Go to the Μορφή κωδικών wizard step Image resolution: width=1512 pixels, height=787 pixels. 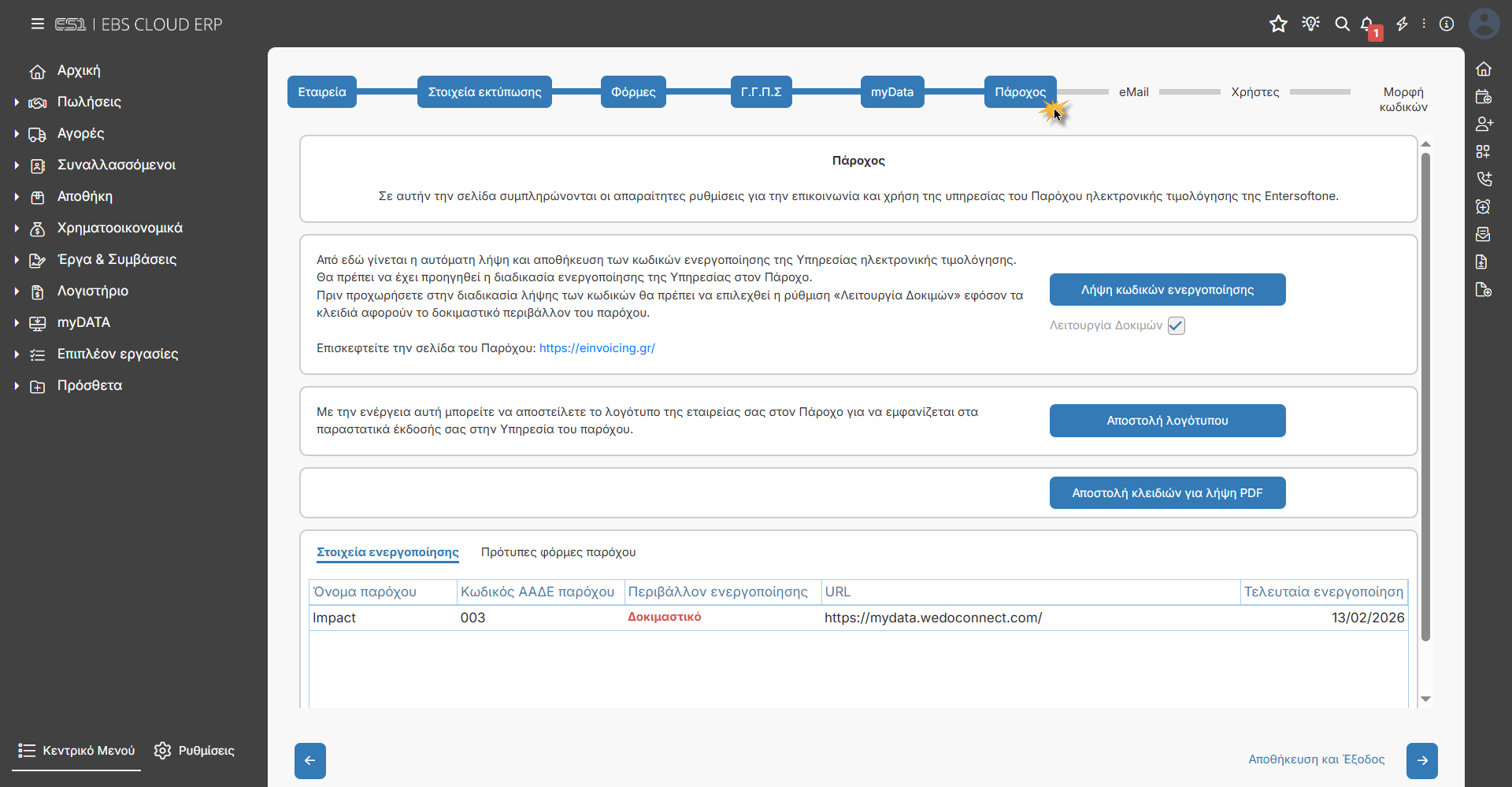click(x=1403, y=99)
